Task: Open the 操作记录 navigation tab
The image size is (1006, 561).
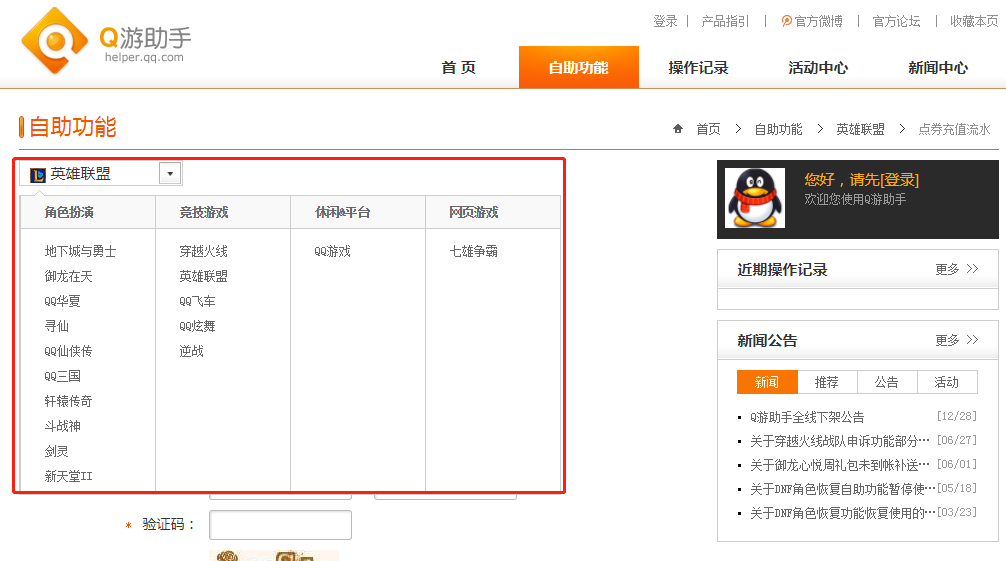Action: pyautogui.click(x=698, y=67)
